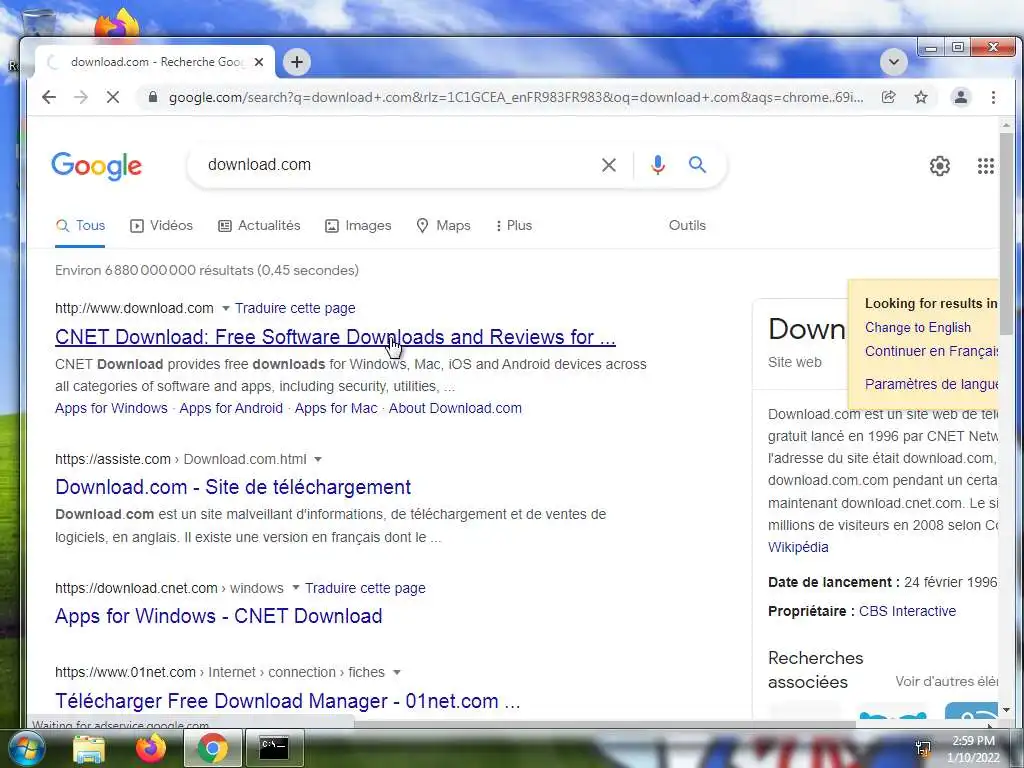The height and width of the screenshot is (768, 1024).
Task: Open the command prompt taskbar icon
Action: click(274, 748)
